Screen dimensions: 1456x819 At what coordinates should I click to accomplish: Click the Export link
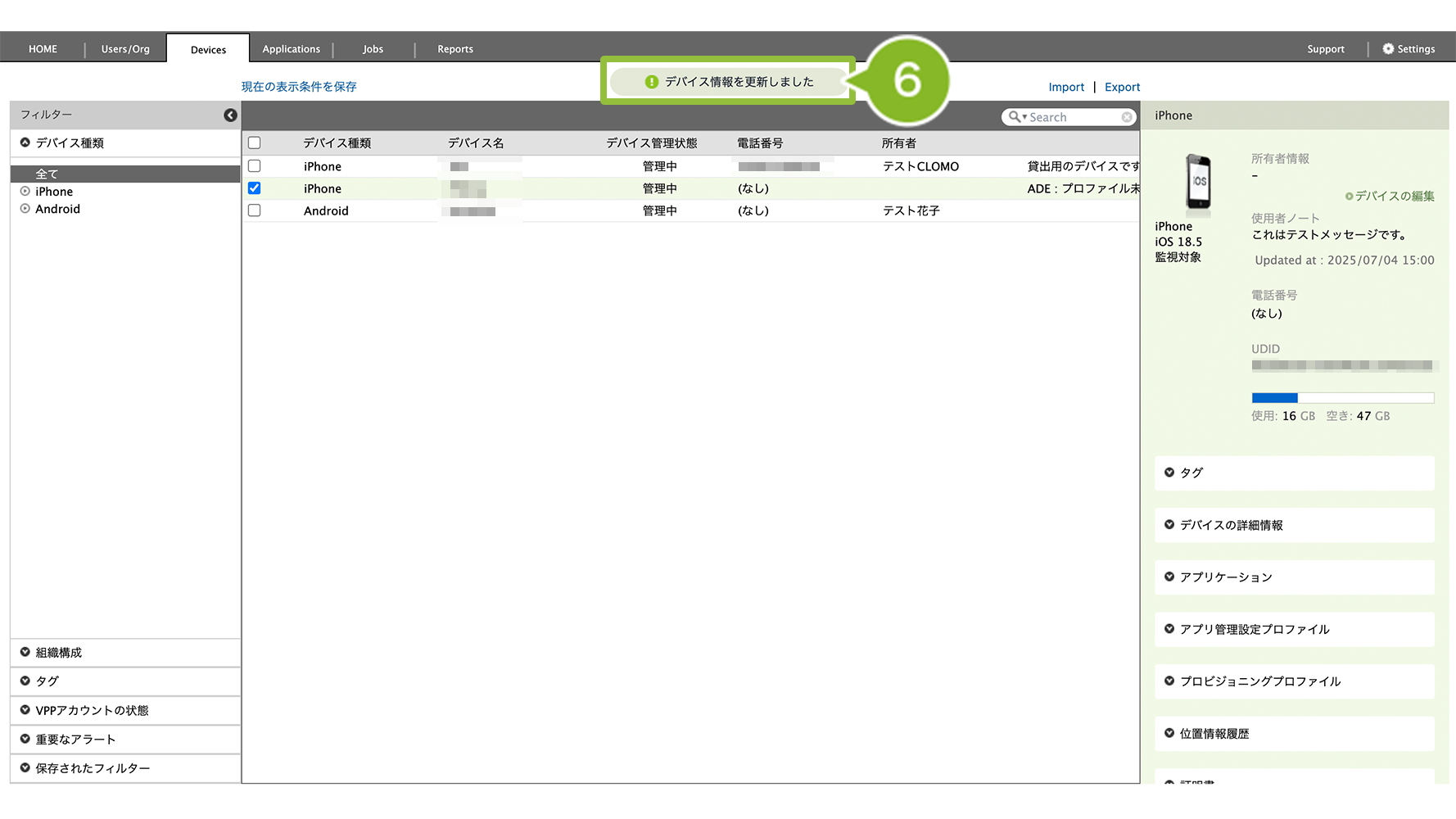1122,87
